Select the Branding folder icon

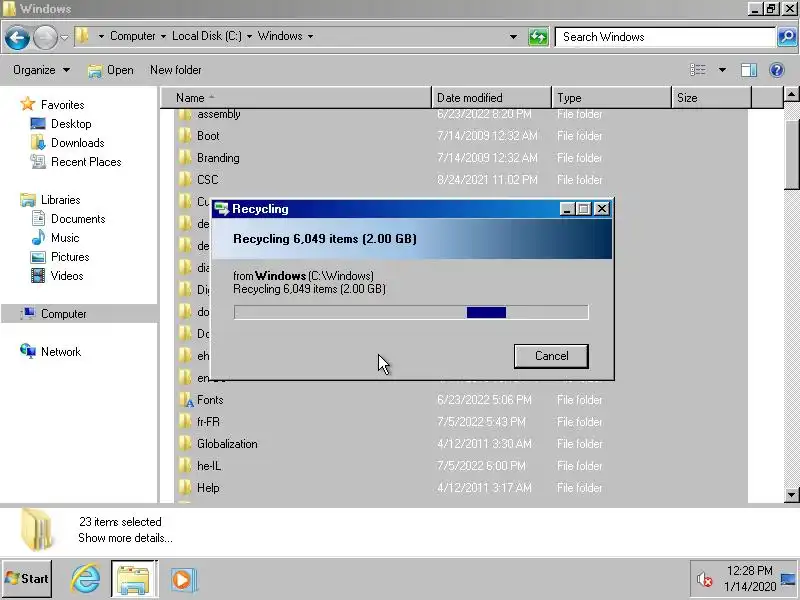point(186,158)
